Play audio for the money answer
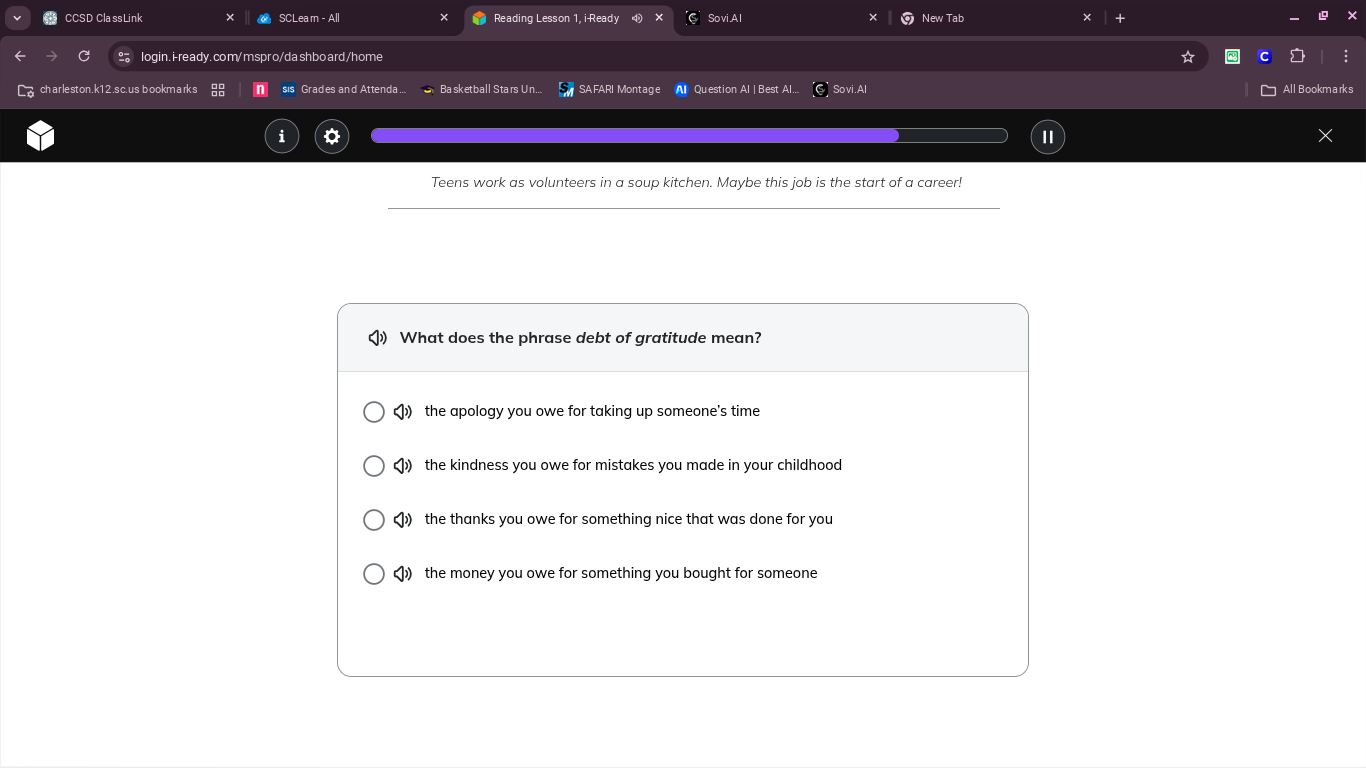 pos(403,574)
